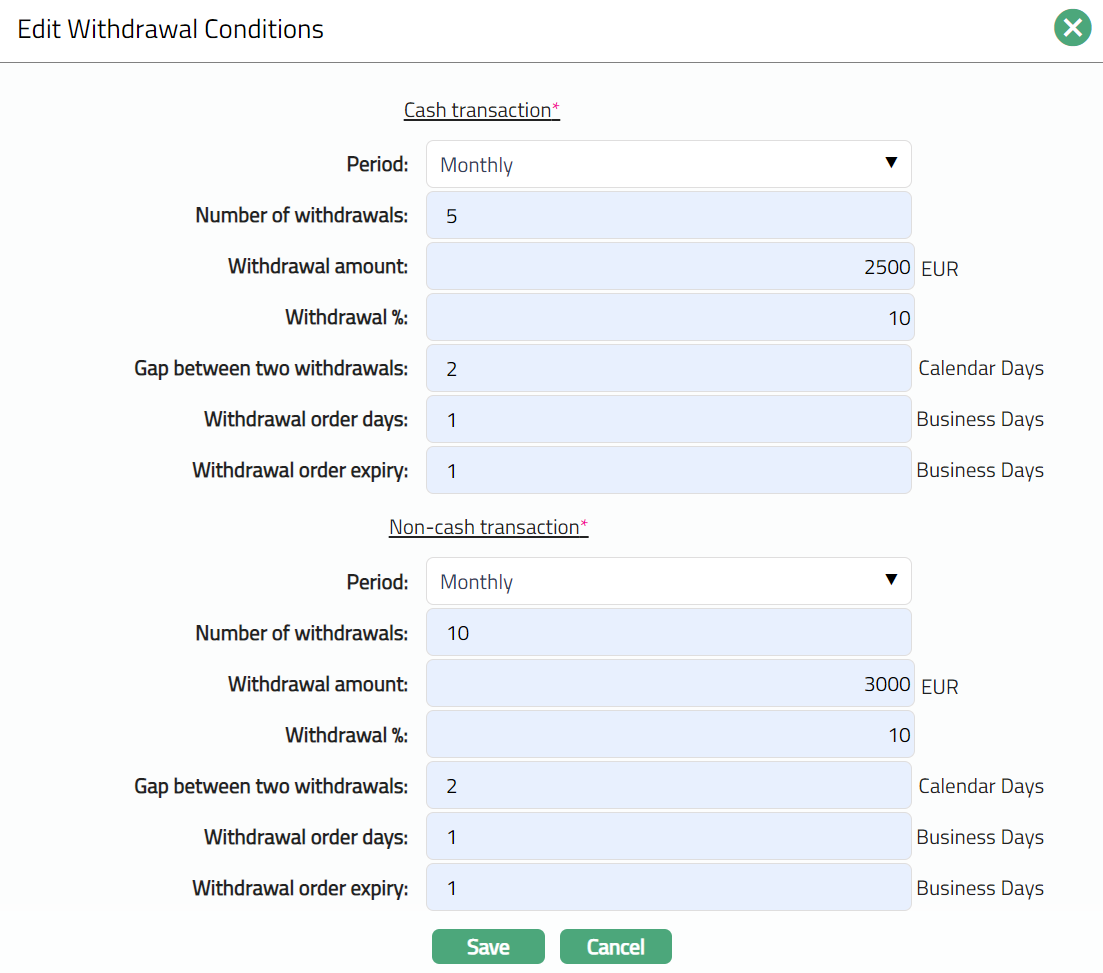1103x973 pixels.
Task: Focus the Non-cash Withdrawal amount field
Action: click(x=668, y=684)
